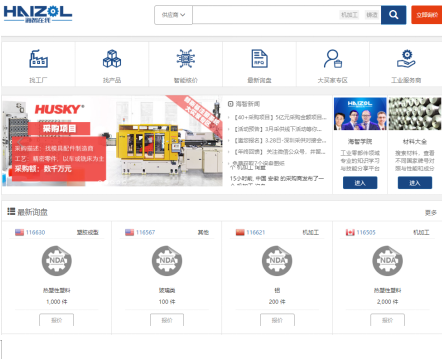Viewport: 442px width, 360px height.
Task: Click the NDA gear icon for 116567
Action: pyautogui.click(x=167, y=261)
